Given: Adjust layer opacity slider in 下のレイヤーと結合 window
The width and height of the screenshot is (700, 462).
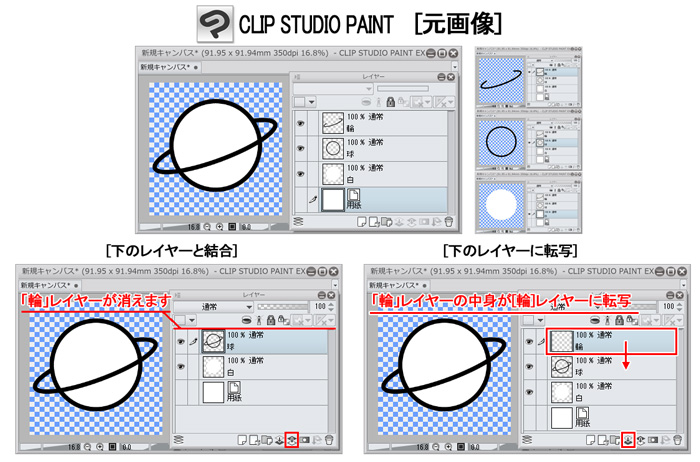Looking at the screenshot, I should [x=283, y=307].
